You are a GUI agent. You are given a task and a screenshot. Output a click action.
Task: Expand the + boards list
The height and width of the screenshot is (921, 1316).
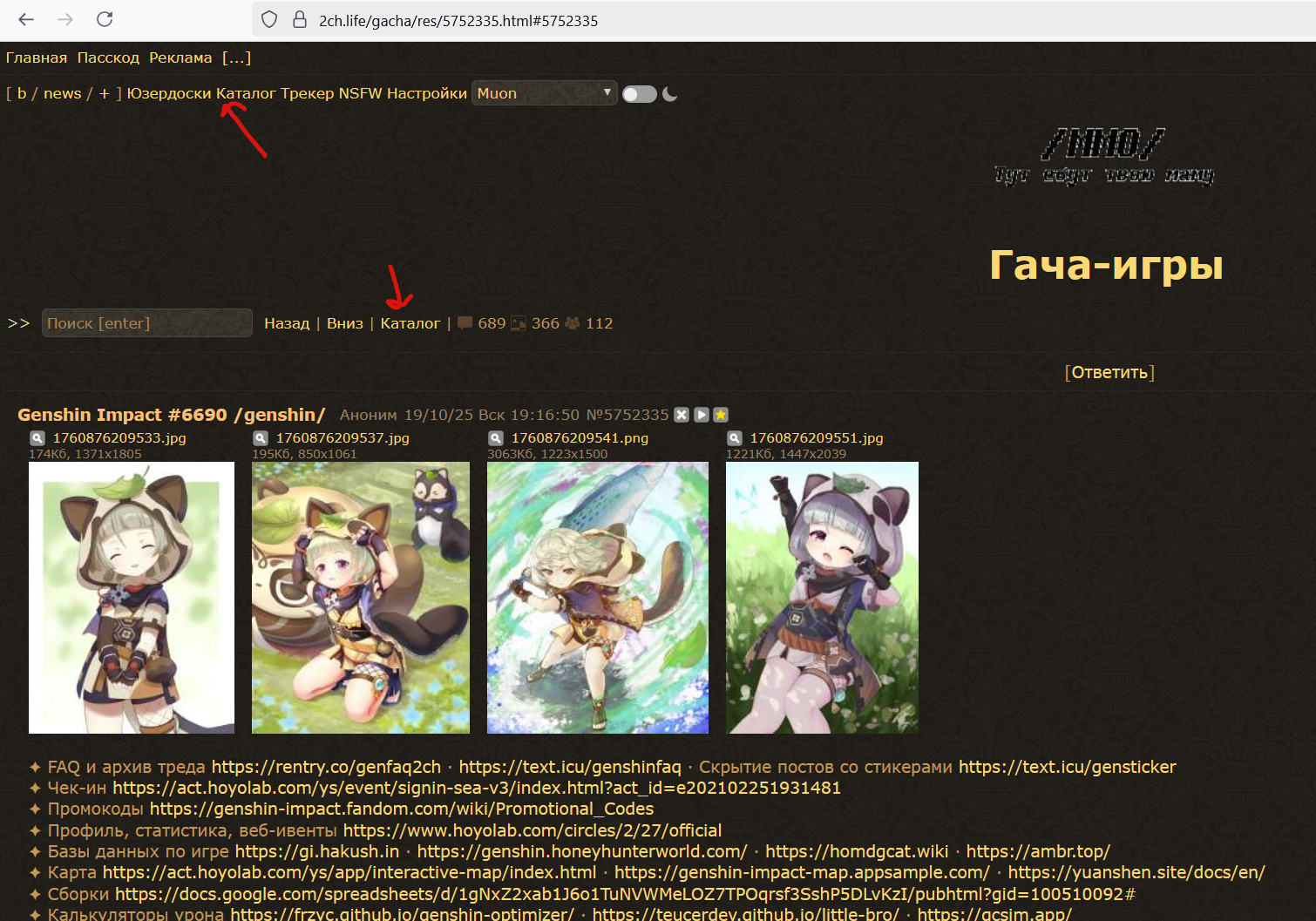click(104, 93)
